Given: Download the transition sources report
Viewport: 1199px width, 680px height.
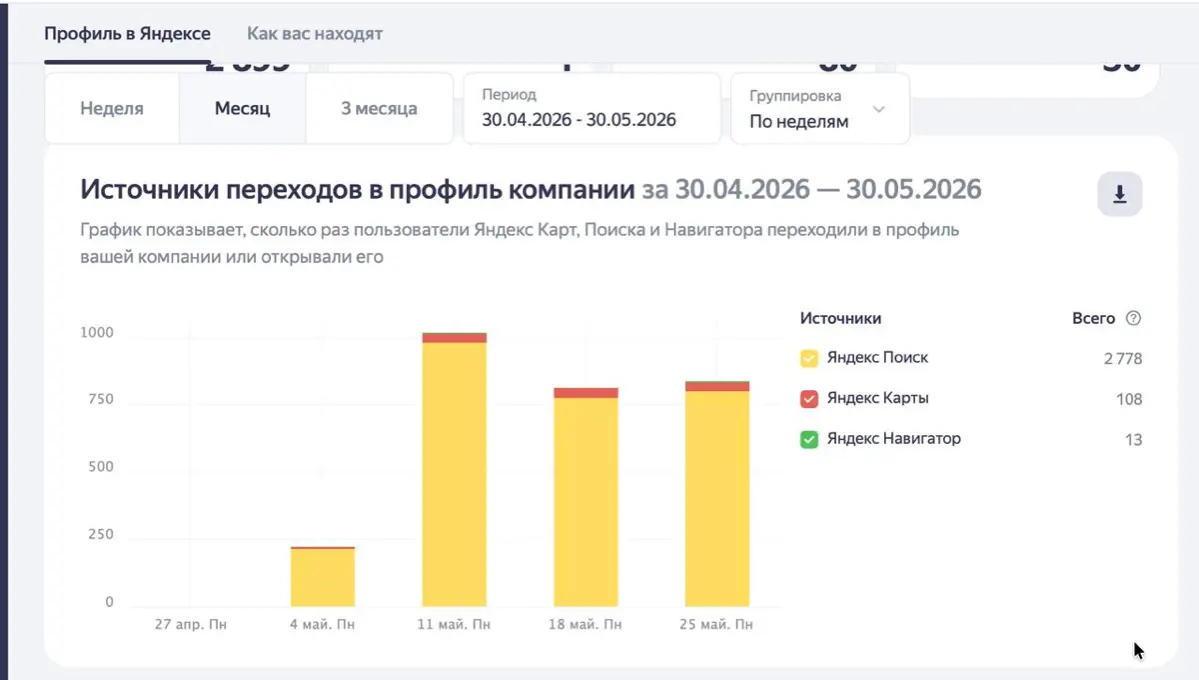Looking at the screenshot, I should click(1119, 194).
